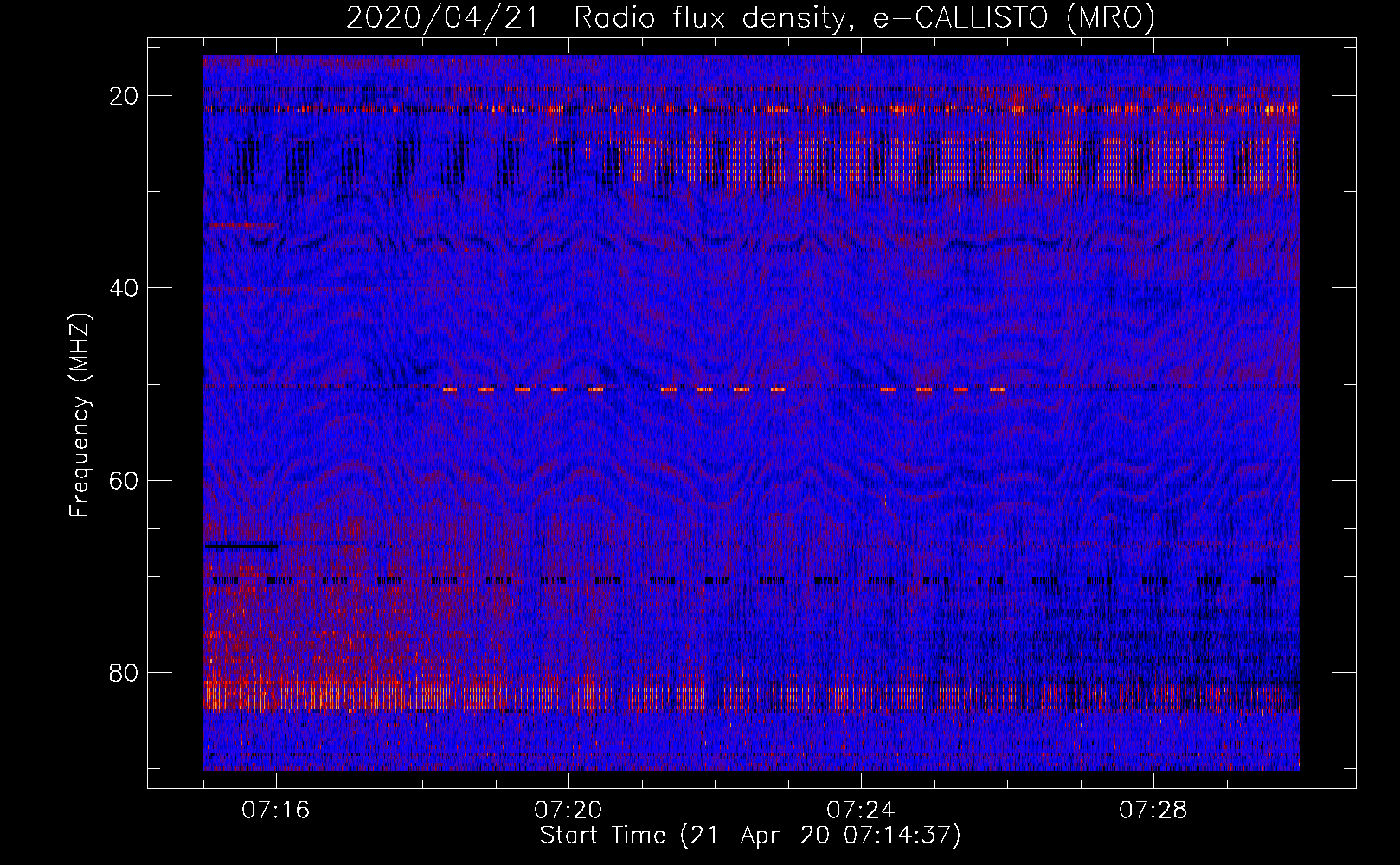This screenshot has width=1400, height=865.
Task: Click the "07:16" time tick label
Action: pyautogui.click(x=276, y=811)
